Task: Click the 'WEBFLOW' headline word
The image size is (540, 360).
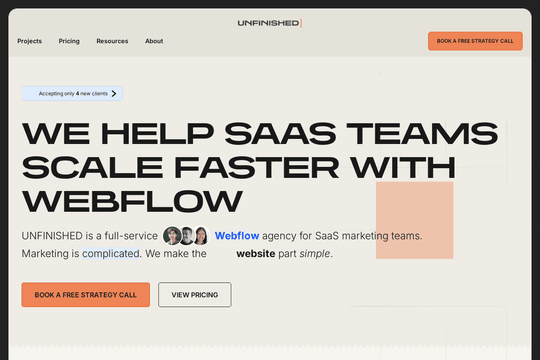Action: 132,201
